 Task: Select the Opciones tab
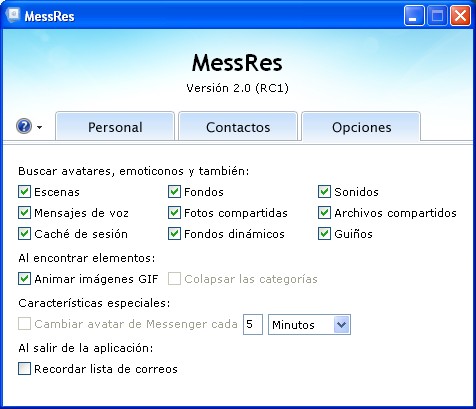tap(361, 127)
